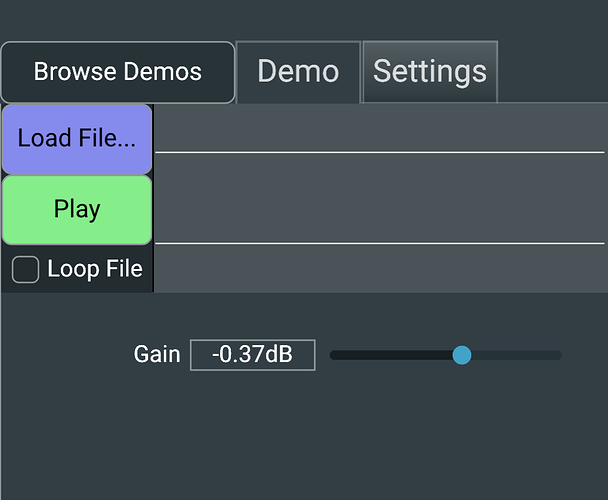Lower gain by clicking track left of thumb
Image resolution: width=608 pixels, height=500 pixels.
coord(391,355)
